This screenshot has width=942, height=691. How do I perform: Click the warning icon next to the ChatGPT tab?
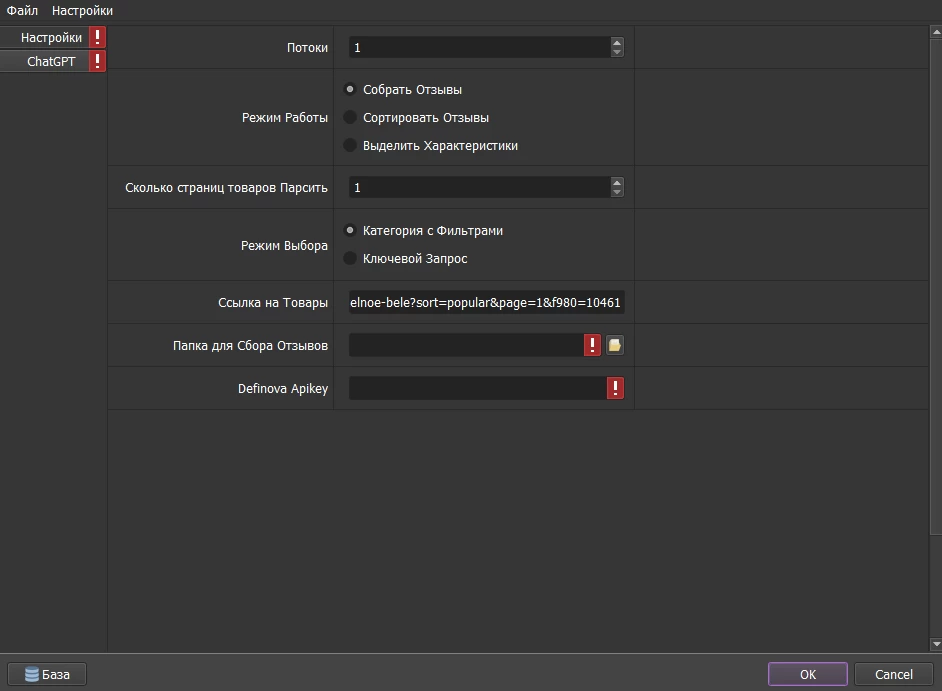tap(97, 61)
